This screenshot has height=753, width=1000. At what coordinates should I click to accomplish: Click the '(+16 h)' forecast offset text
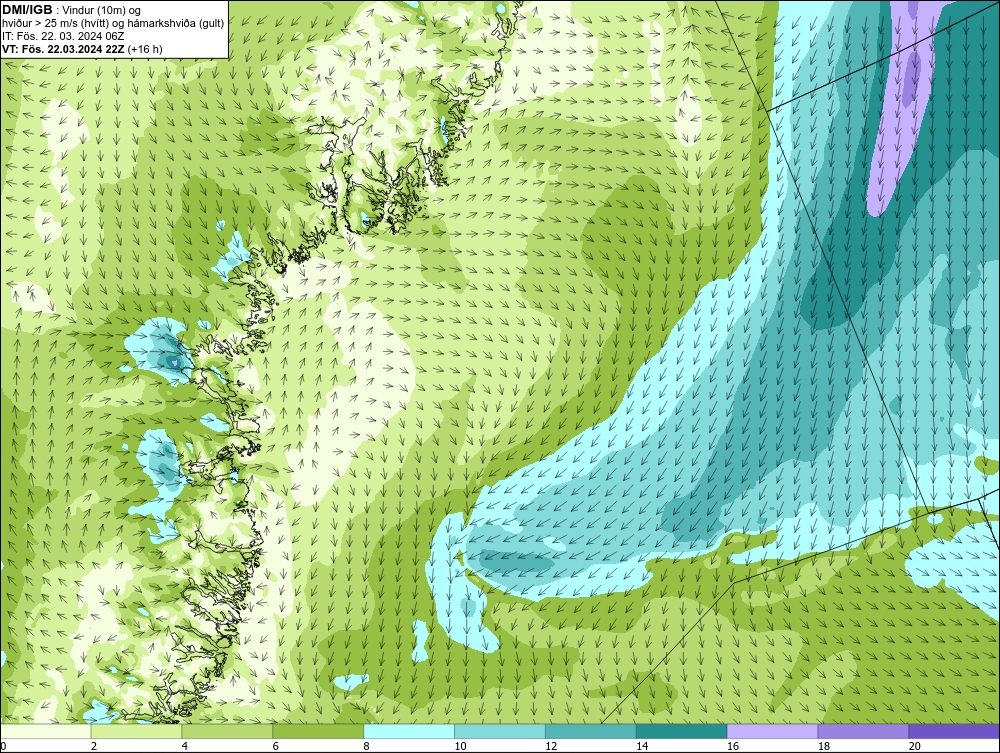[x=145, y=49]
